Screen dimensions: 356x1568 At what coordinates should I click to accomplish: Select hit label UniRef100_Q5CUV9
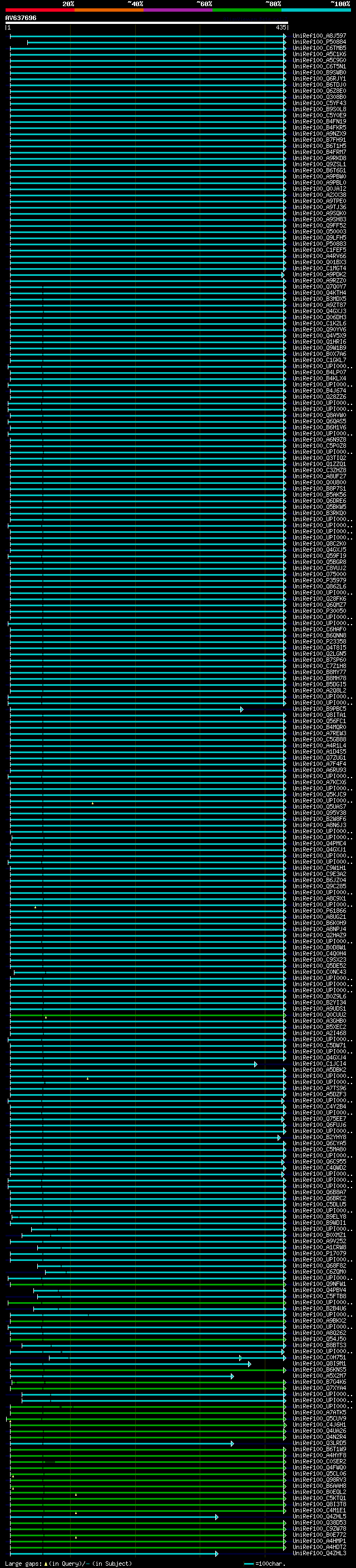click(319, 1419)
